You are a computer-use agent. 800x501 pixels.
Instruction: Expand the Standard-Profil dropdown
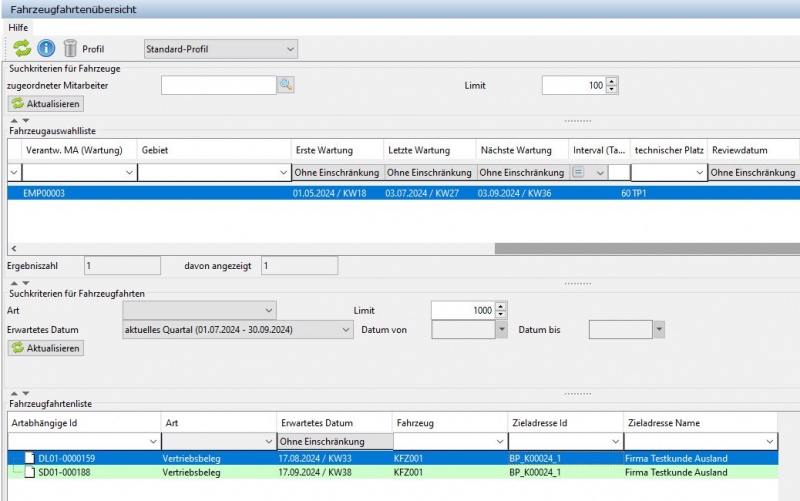[290, 48]
